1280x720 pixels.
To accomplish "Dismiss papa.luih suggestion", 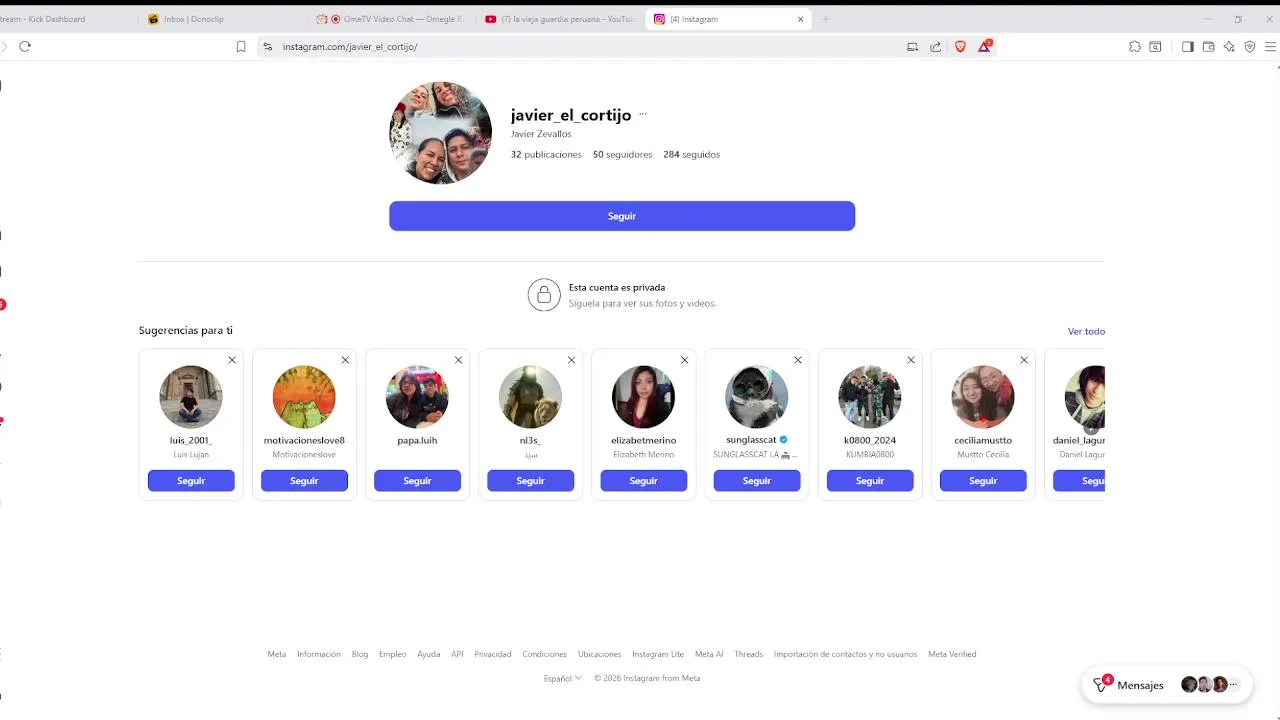I will point(458,360).
